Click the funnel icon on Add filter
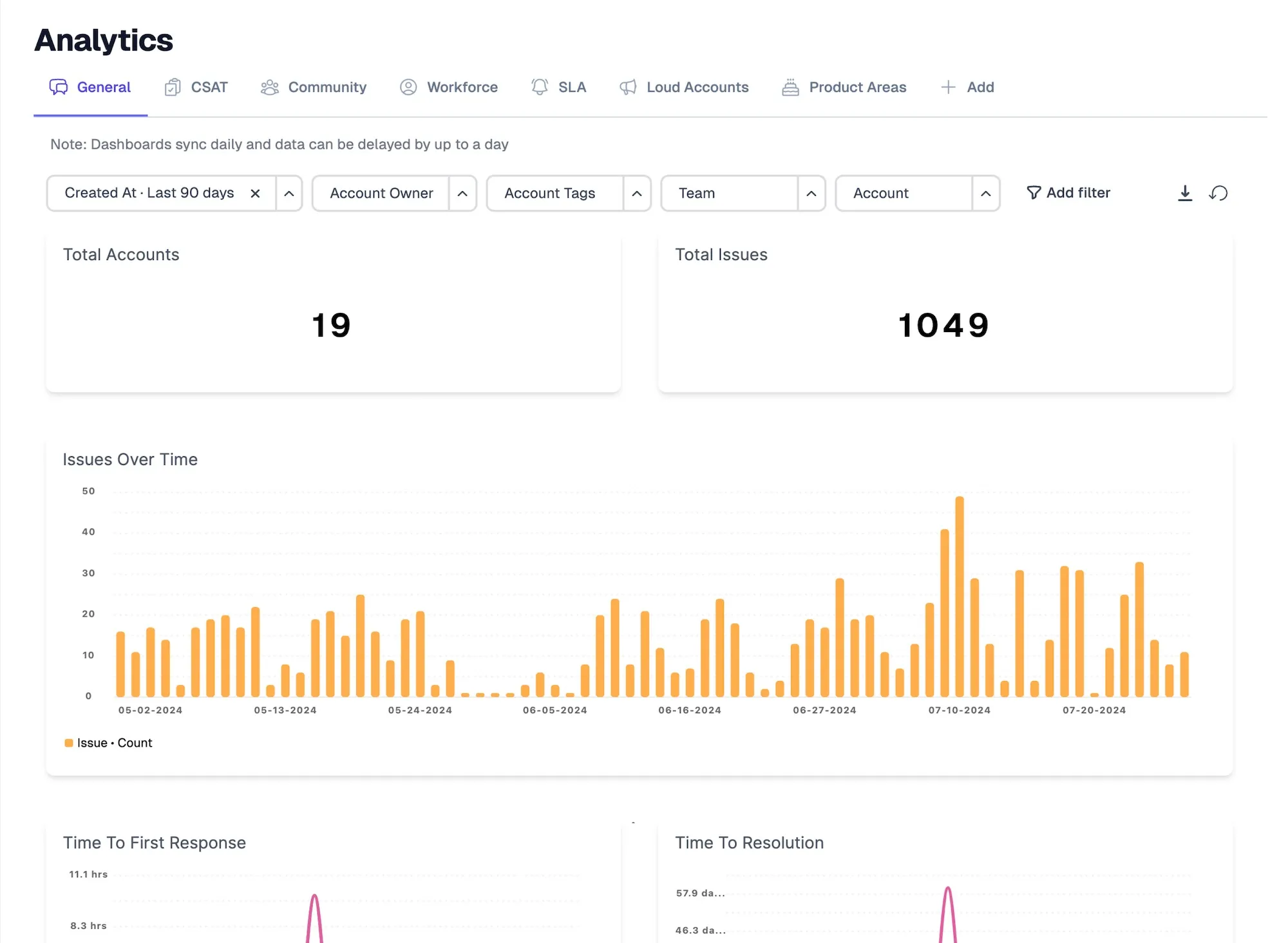This screenshot has width=1288, height=943. (x=1034, y=192)
